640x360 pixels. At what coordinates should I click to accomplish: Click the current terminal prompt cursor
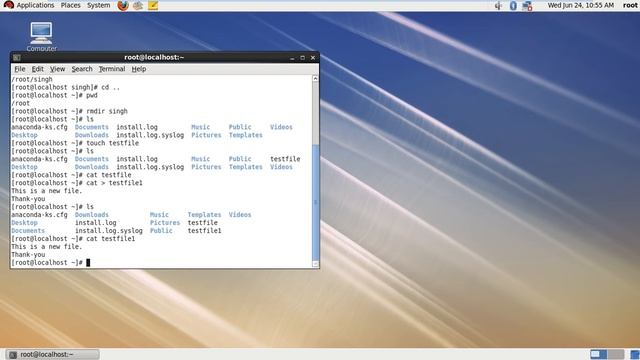click(x=88, y=262)
